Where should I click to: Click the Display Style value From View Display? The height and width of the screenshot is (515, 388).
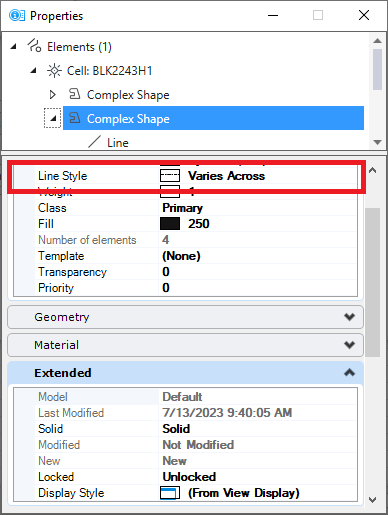[244, 493]
